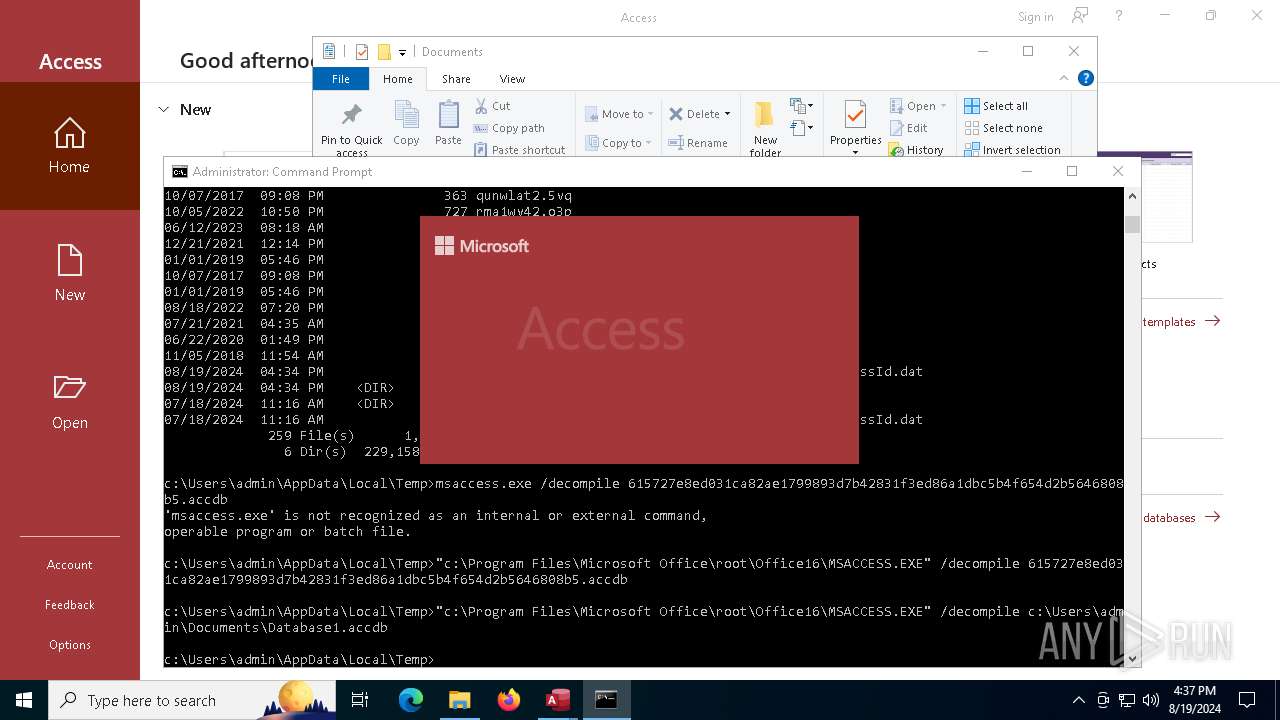Screen dimensions: 1280x720
Task: Expand Properties dropdown arrow below label
Action: pyautogui.click(x=855, y=152)
